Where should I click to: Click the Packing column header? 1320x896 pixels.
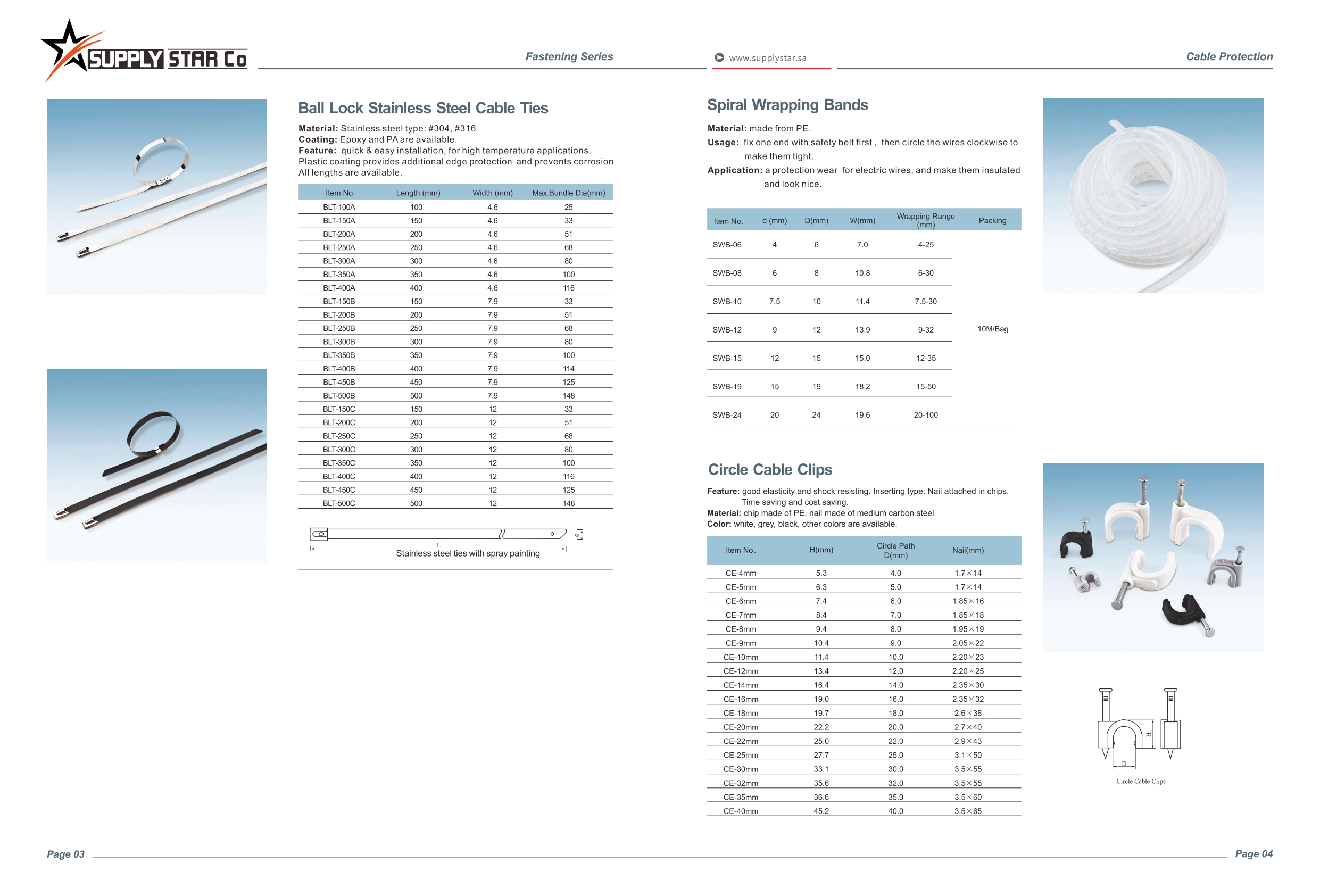(x=992, y=220)
